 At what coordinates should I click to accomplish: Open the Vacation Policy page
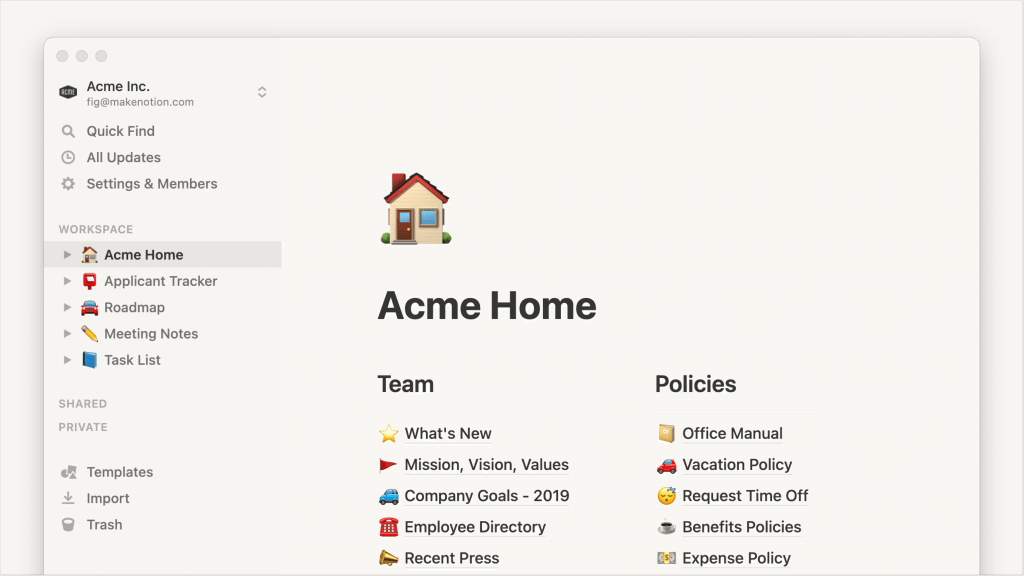tap(737, 465)
